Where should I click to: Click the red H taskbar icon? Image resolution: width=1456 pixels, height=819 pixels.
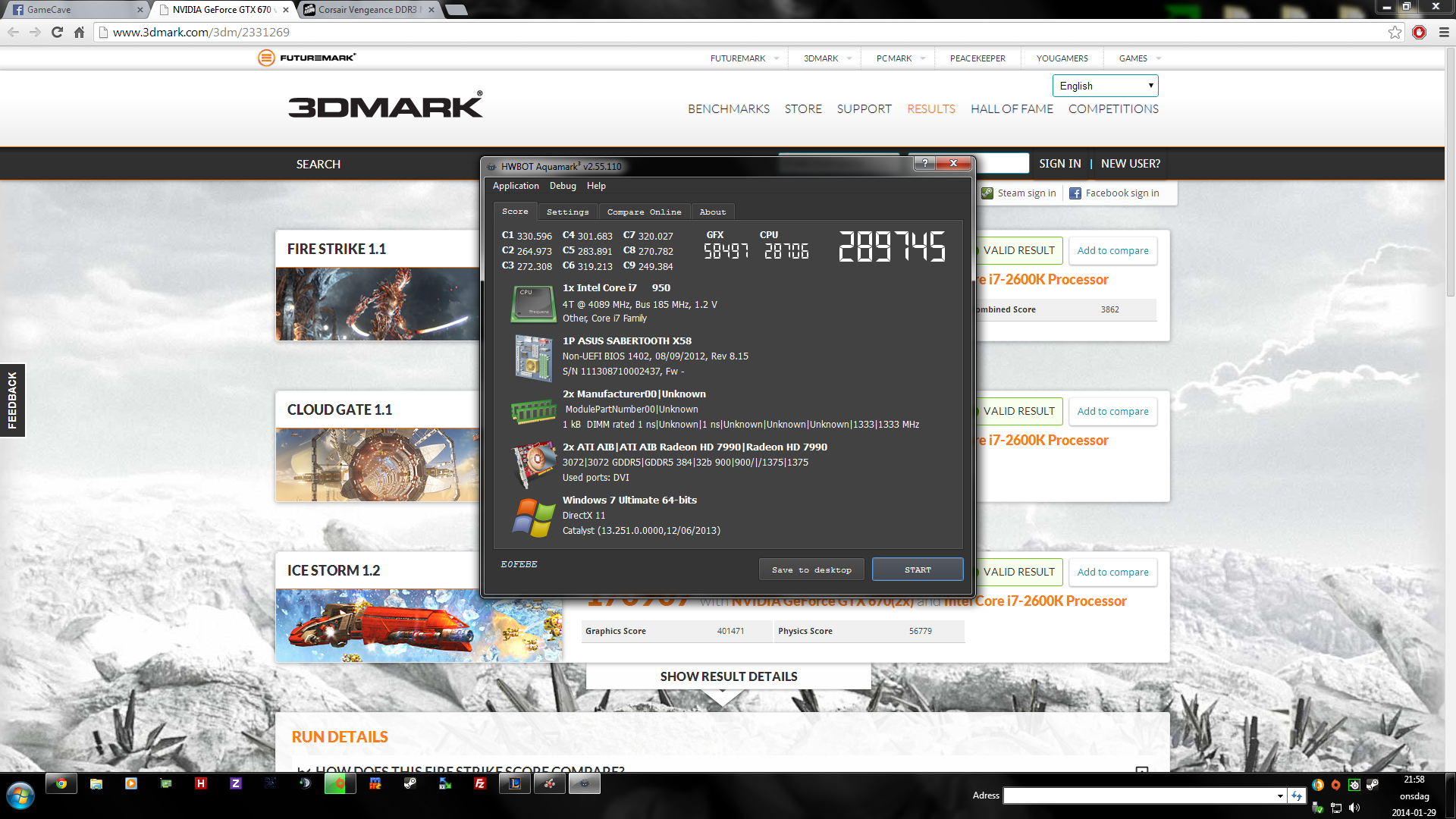(201, 783)
